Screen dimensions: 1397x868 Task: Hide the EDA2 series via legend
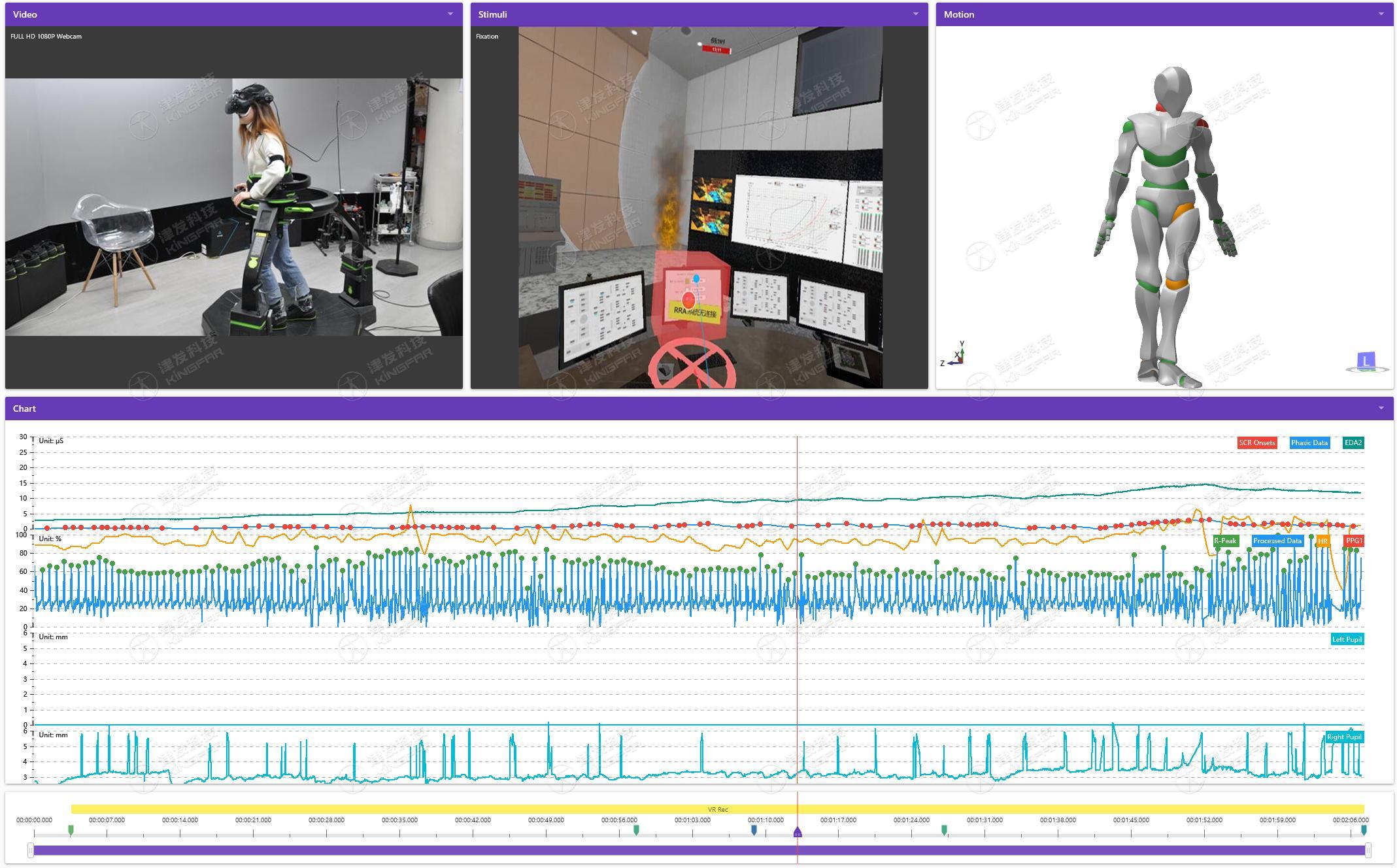click(1353, 442)
